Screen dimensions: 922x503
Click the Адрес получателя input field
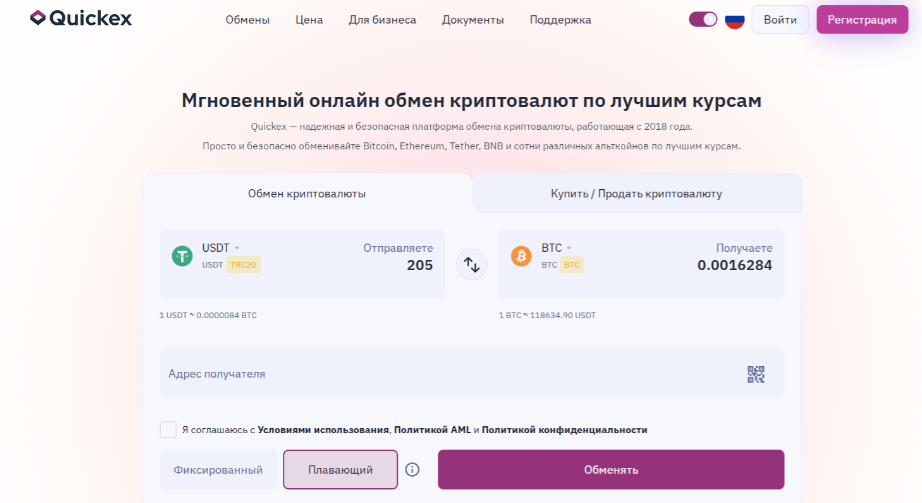pos(472,374)
